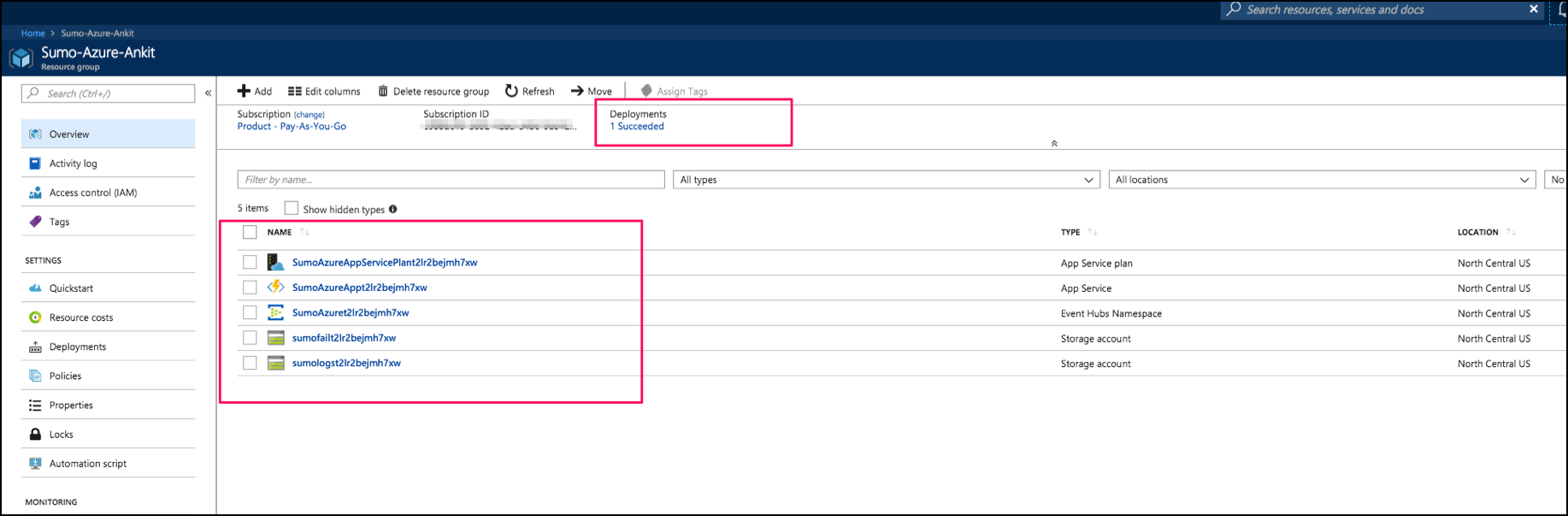This screenshot has height=516, width=1568.
Task: Click the Locks padlock icon in sidebar
Action: pos(35,435)
